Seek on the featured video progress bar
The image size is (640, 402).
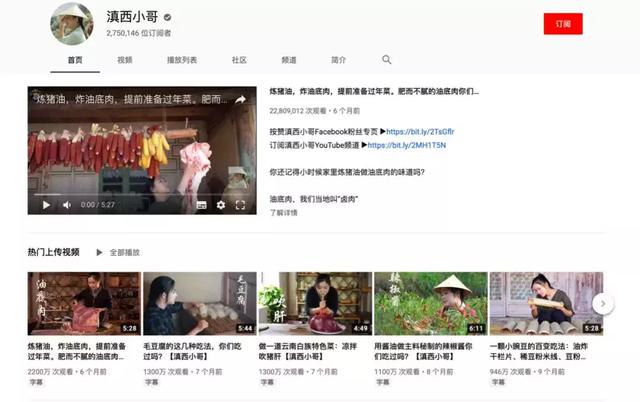[x=142, y=195]
